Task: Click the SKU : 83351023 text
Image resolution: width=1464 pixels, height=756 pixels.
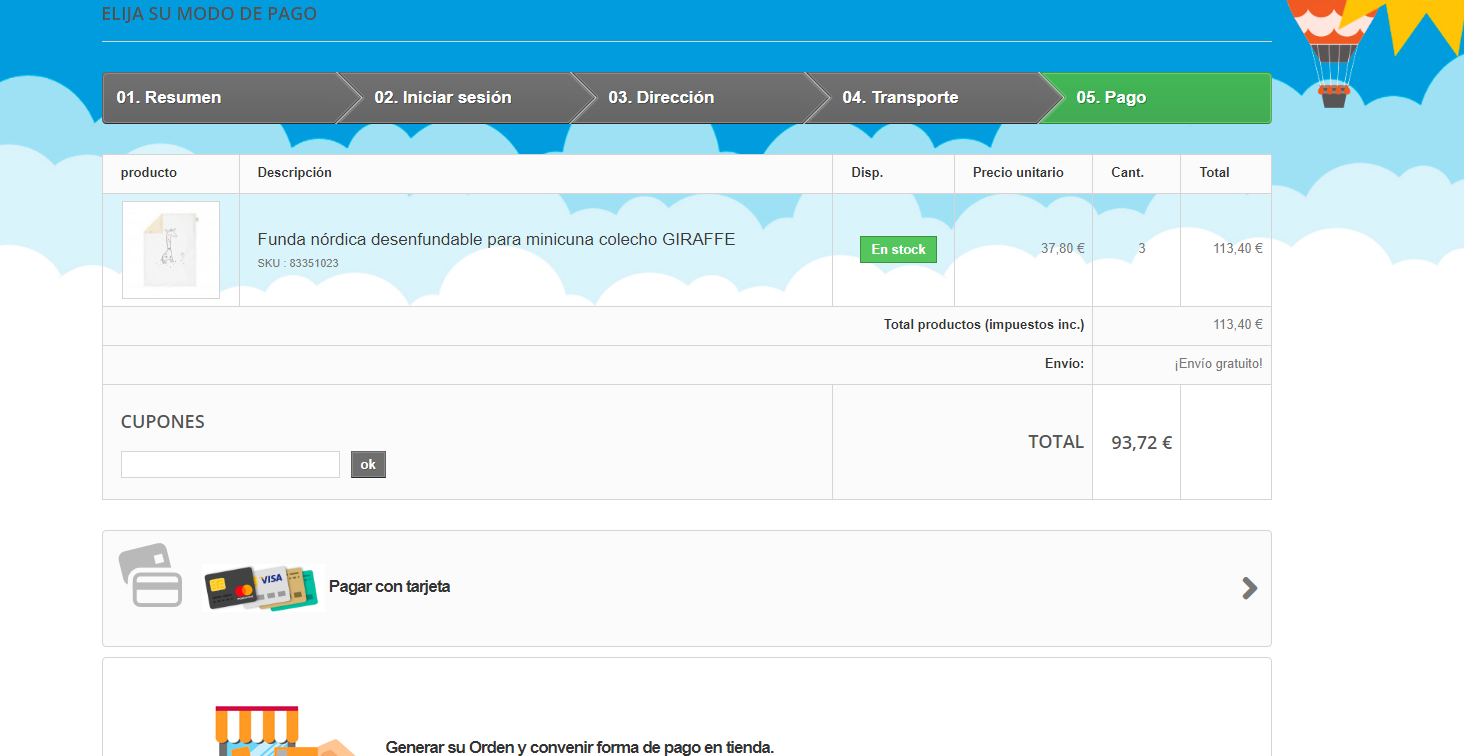Action: [x=298, y=264]
